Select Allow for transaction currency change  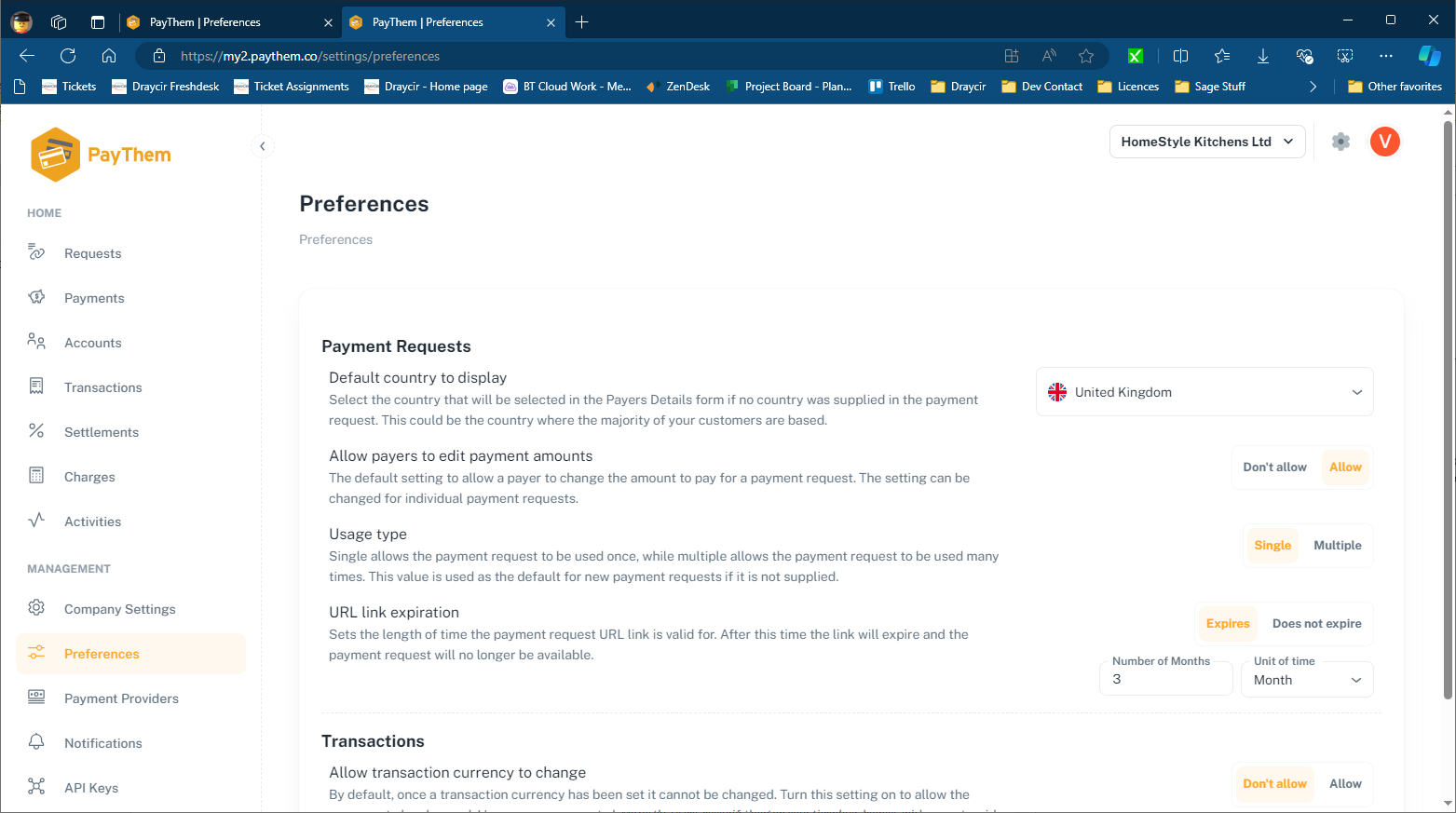(x=1345, y=784)
